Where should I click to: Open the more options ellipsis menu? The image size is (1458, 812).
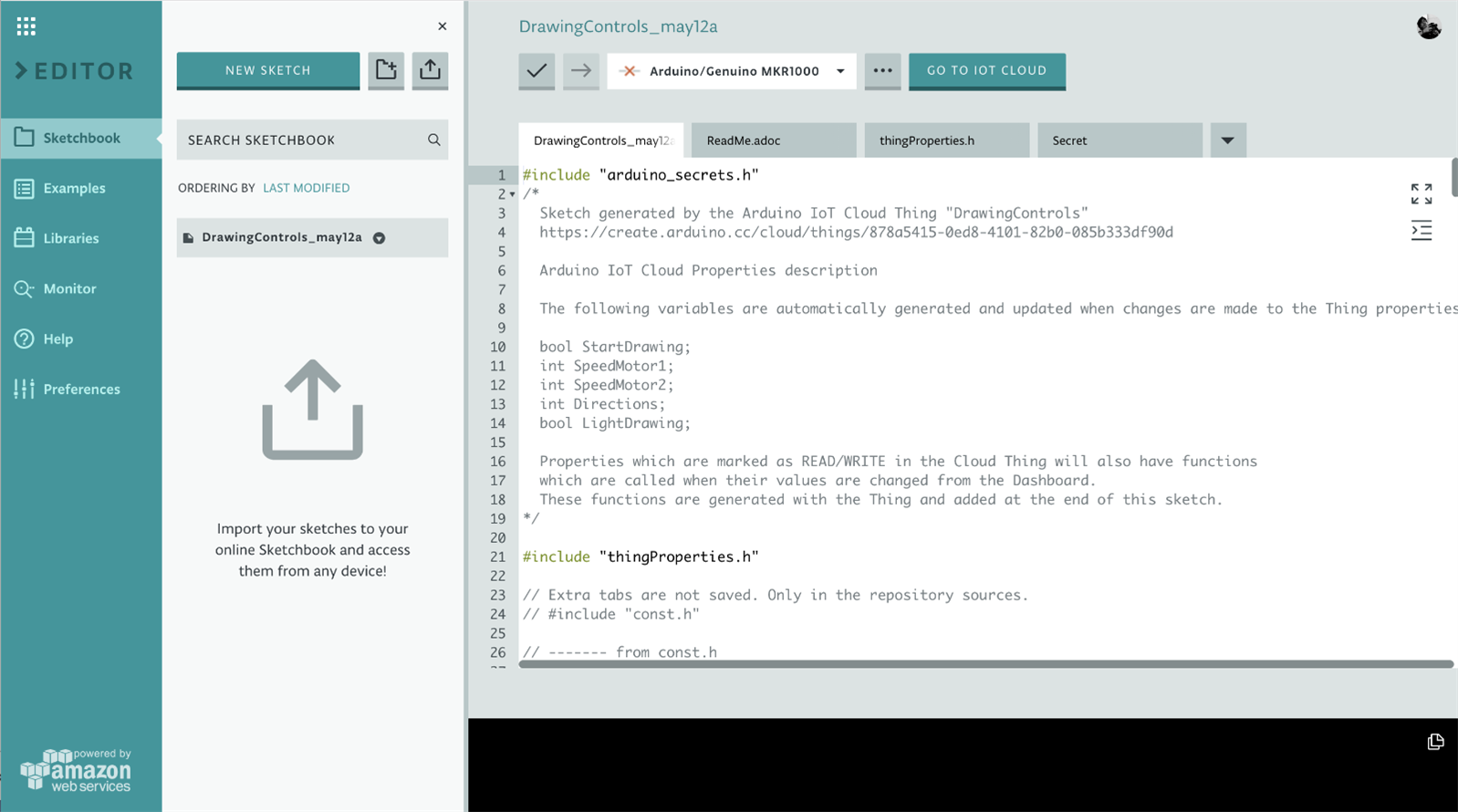pos(882,71)
